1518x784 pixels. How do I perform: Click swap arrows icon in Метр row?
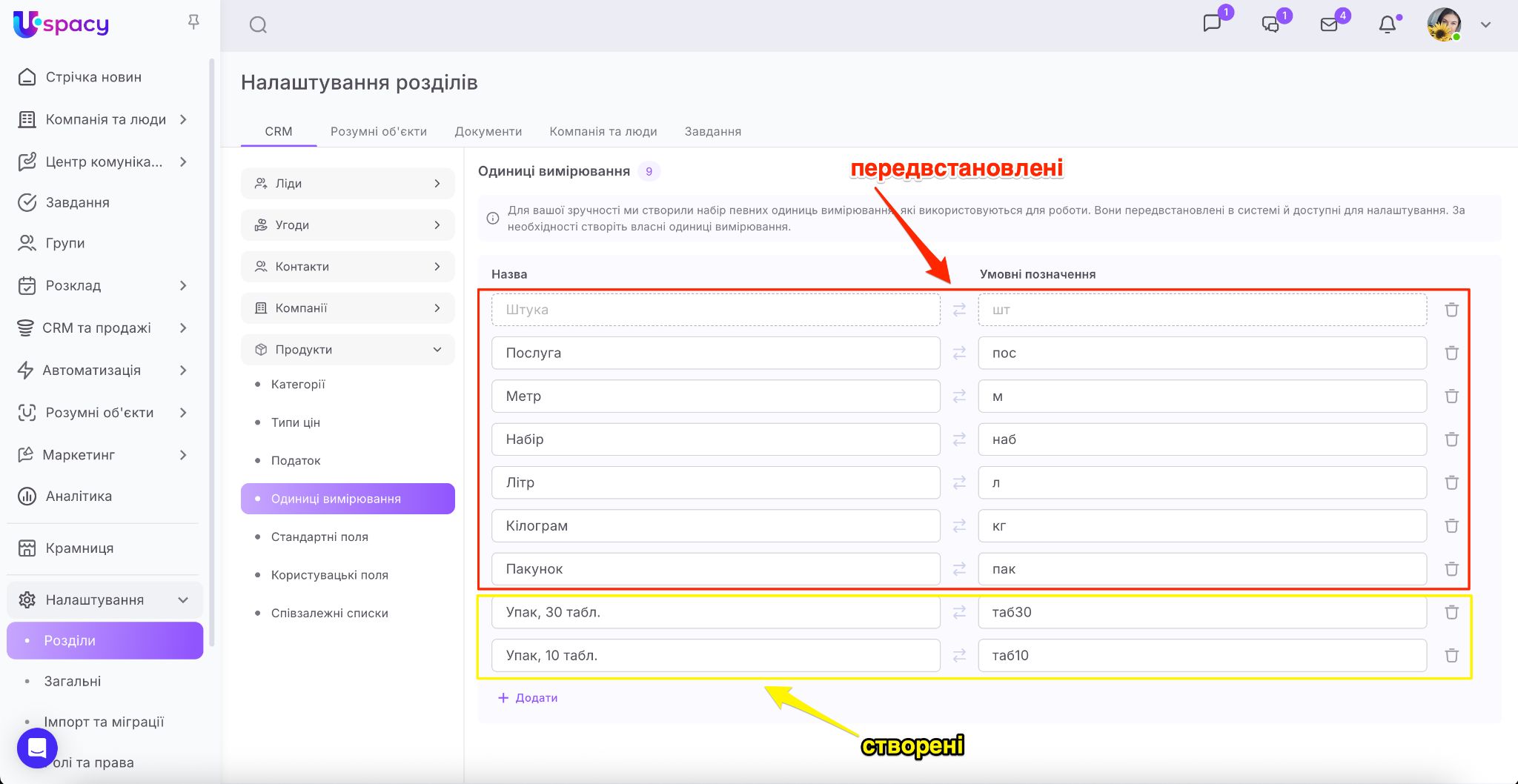(959, 396)
